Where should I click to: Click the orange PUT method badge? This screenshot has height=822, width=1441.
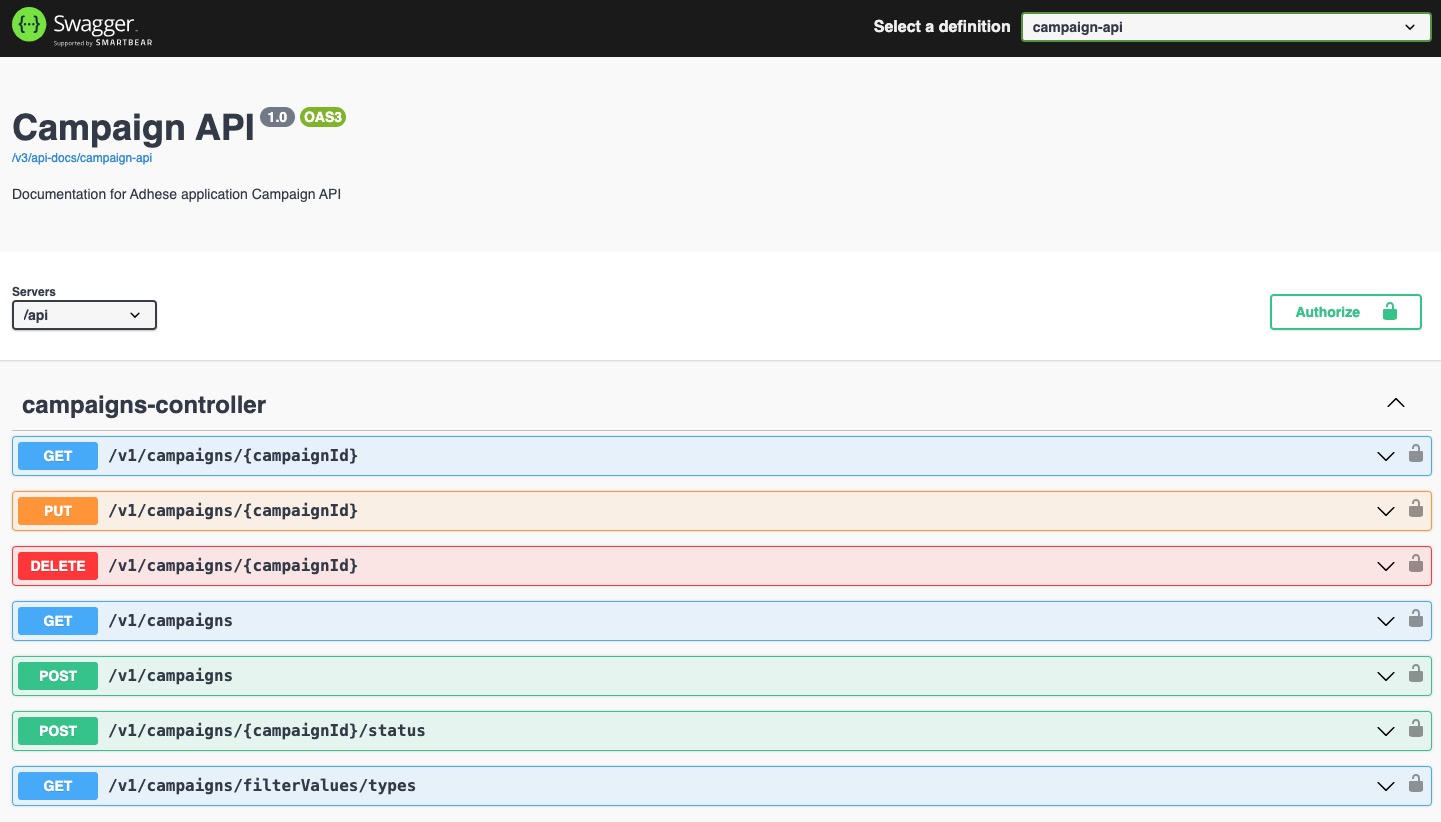tap(58, 511)
